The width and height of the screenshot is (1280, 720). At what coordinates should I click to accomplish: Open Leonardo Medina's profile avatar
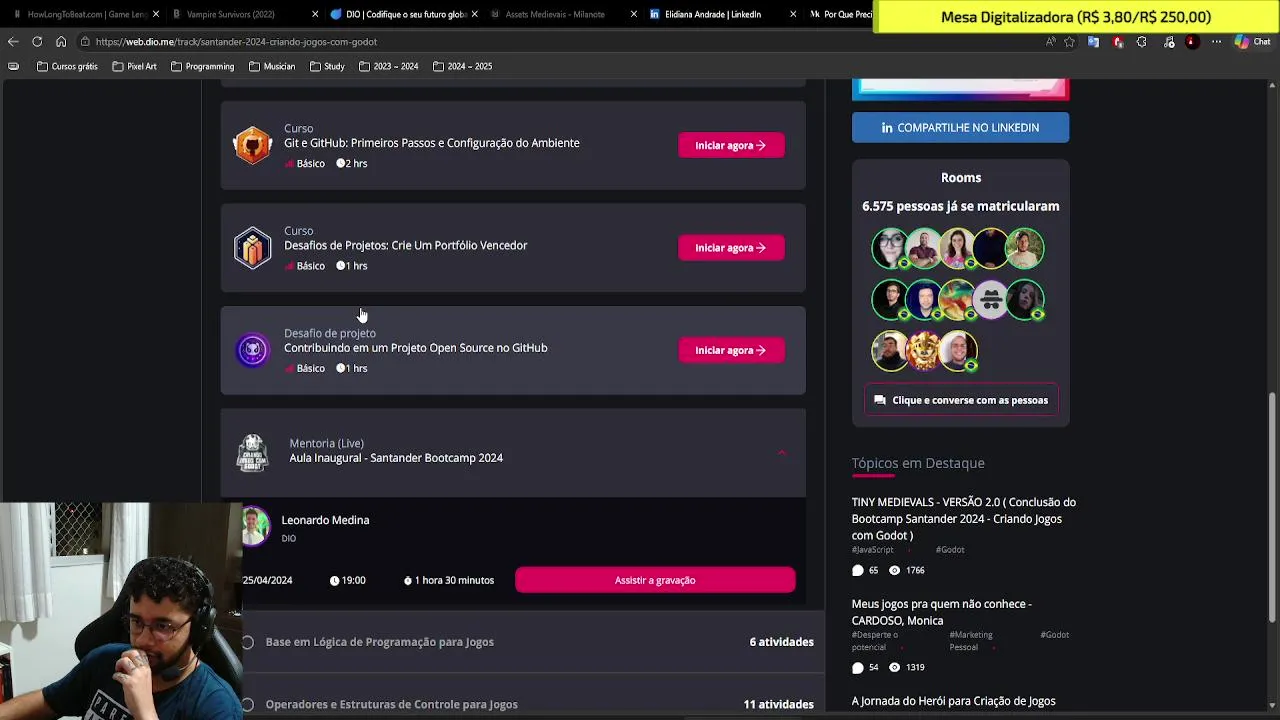pos(256,526)
